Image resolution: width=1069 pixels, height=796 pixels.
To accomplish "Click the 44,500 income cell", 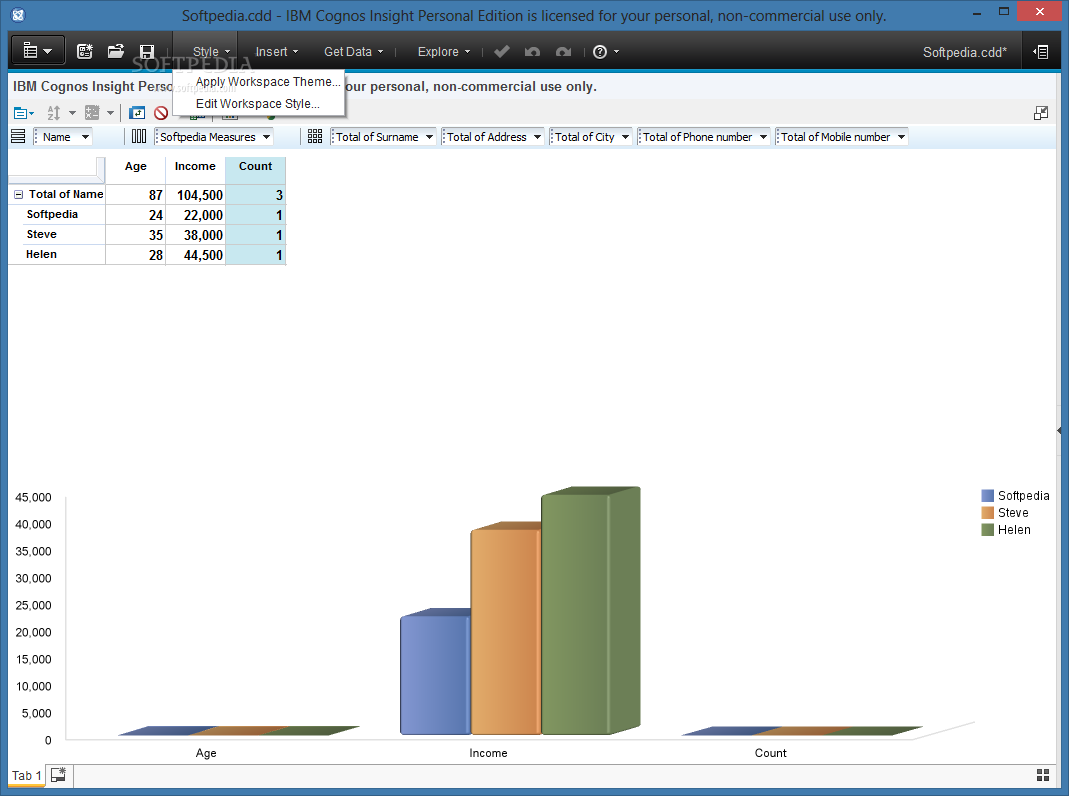I will pos(196,256).
